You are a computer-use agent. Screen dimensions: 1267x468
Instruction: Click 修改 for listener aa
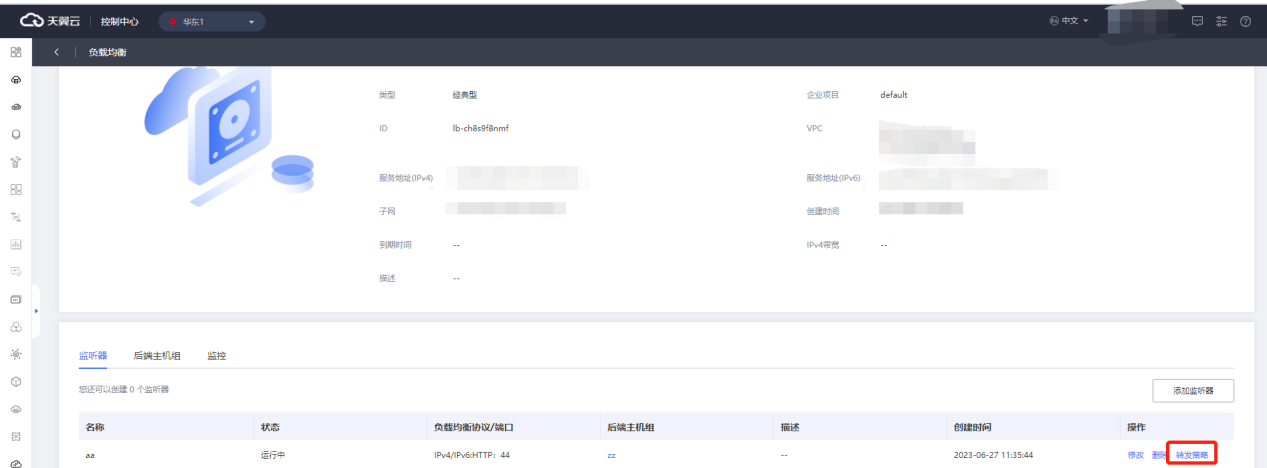point(1135,455)
